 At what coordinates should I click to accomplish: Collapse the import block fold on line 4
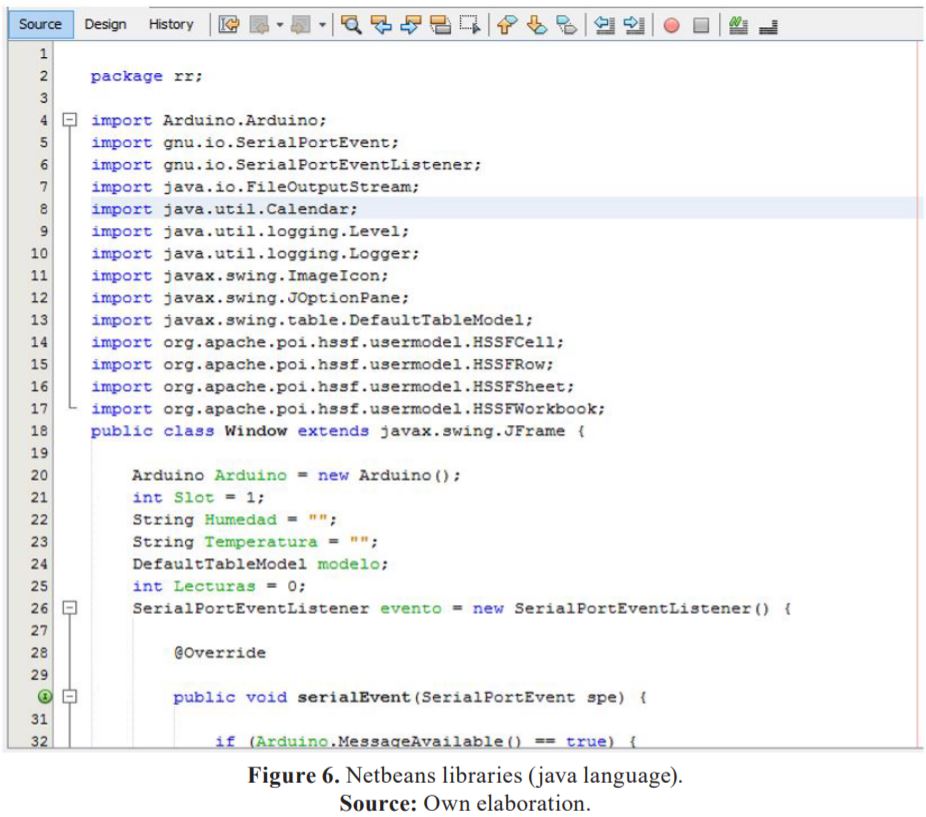(x=70, y=120)
